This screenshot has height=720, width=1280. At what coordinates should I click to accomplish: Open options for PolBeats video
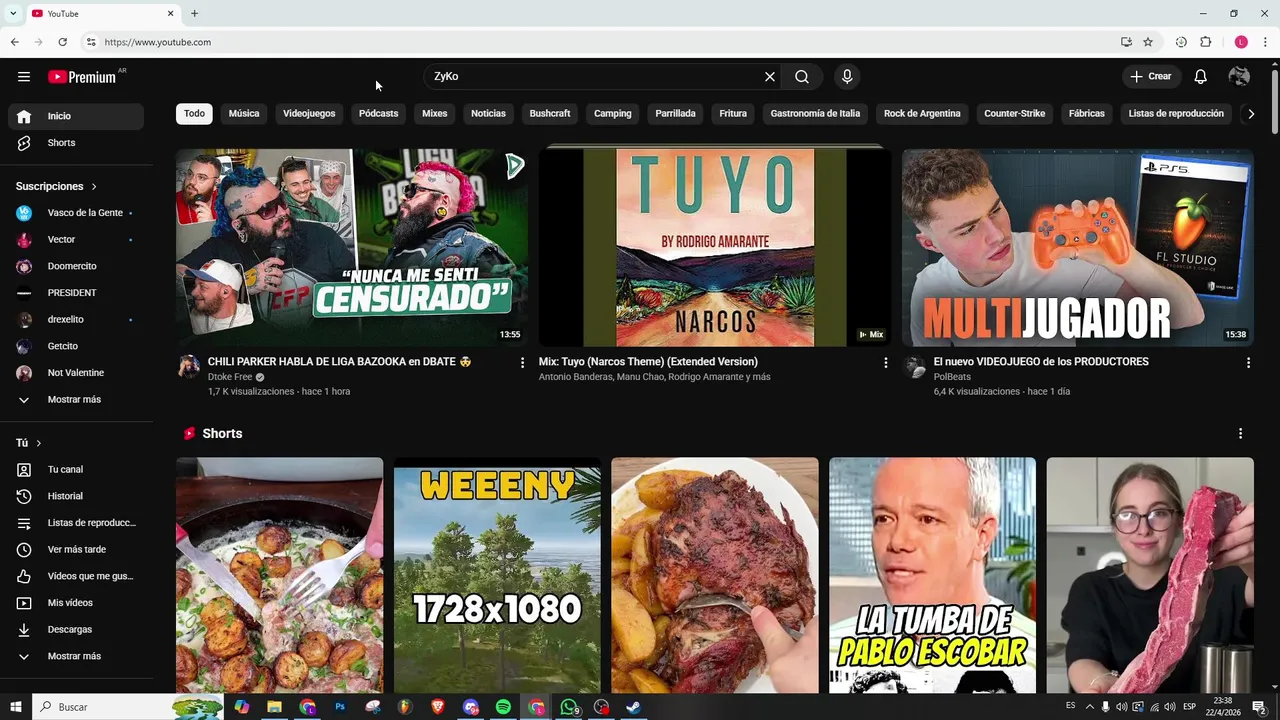pyautogui.click(x=1248, y=363)
